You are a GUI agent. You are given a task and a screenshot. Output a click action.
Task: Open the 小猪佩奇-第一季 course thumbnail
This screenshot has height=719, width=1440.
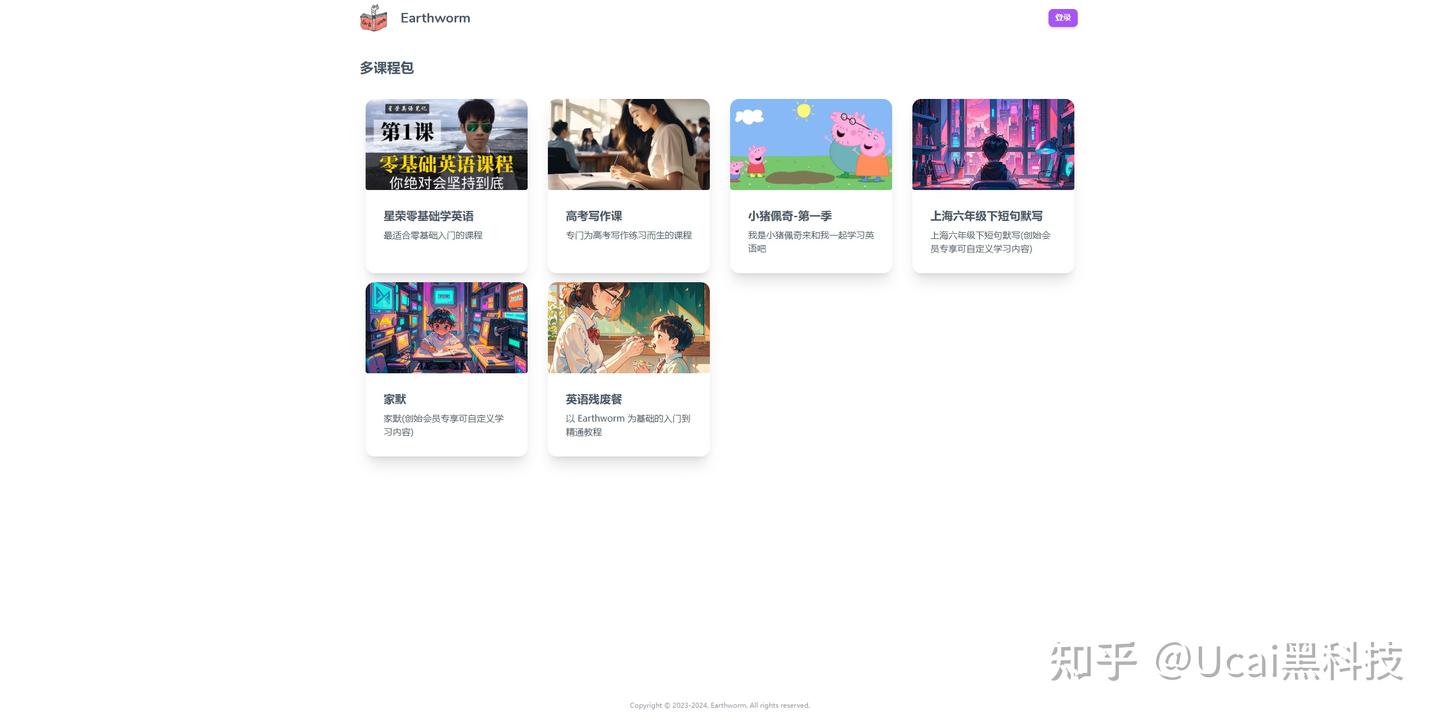coord(810,144)
